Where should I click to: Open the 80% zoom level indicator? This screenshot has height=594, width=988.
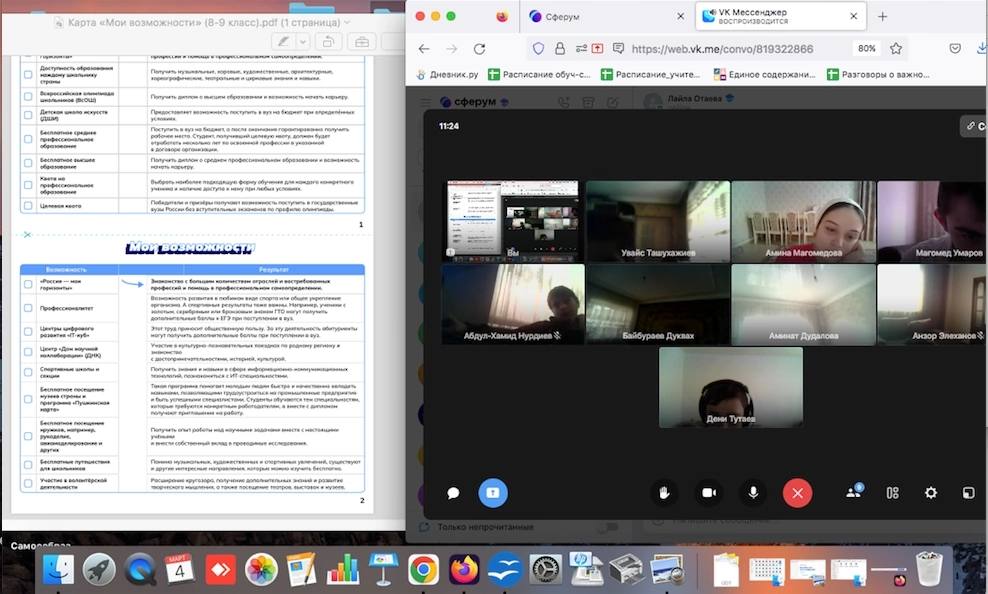click(x=866, y=49)
